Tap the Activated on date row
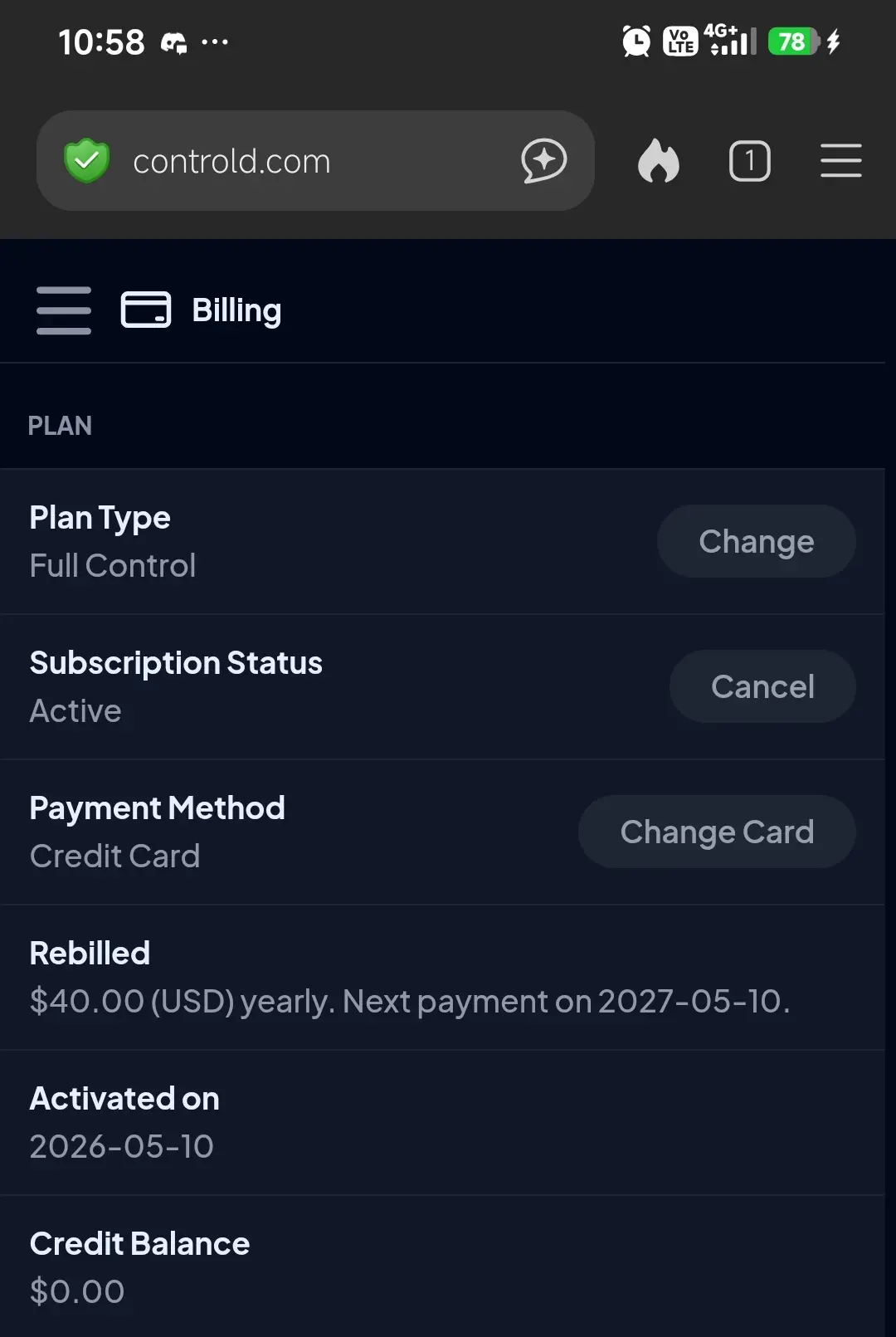 pos(442,1123)
